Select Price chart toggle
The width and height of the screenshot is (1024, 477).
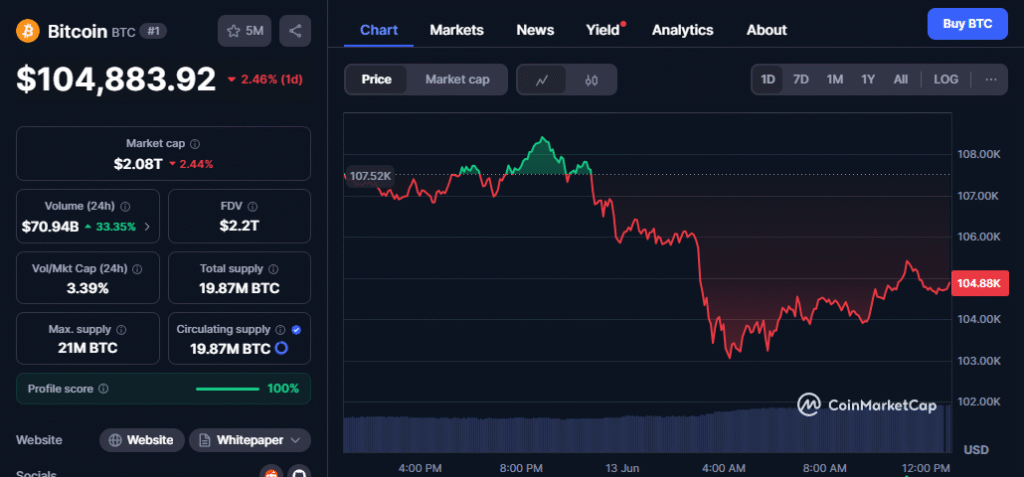376,80
